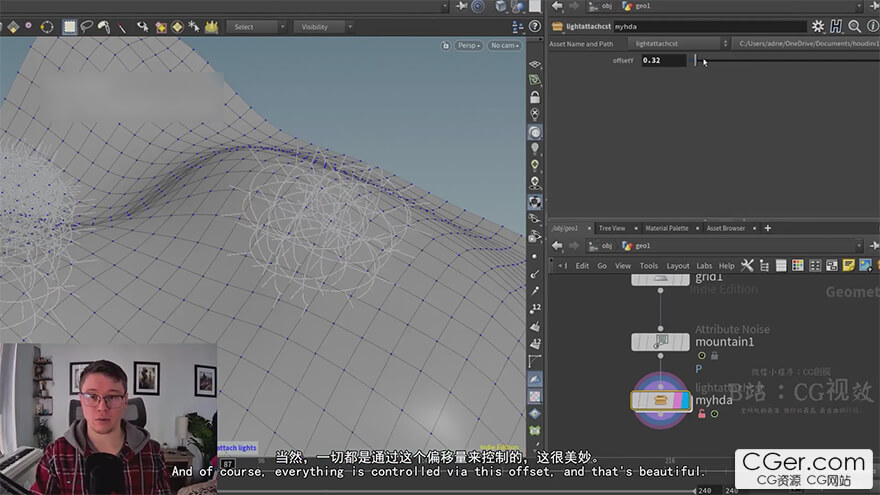Open network table view icon
Viewport: 880px width, 495px height.
point(781,265)
